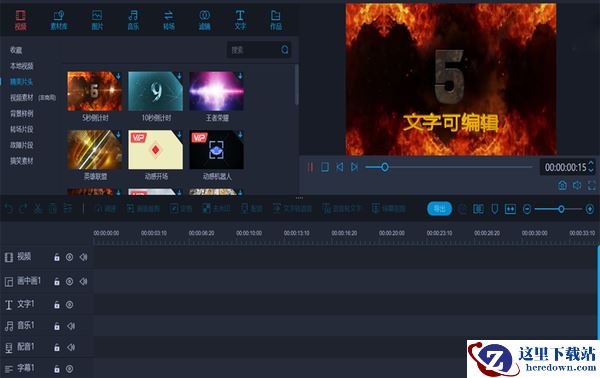
Task: Select 搞笑素材 category in the sidebar
Action: pos(21,161)
